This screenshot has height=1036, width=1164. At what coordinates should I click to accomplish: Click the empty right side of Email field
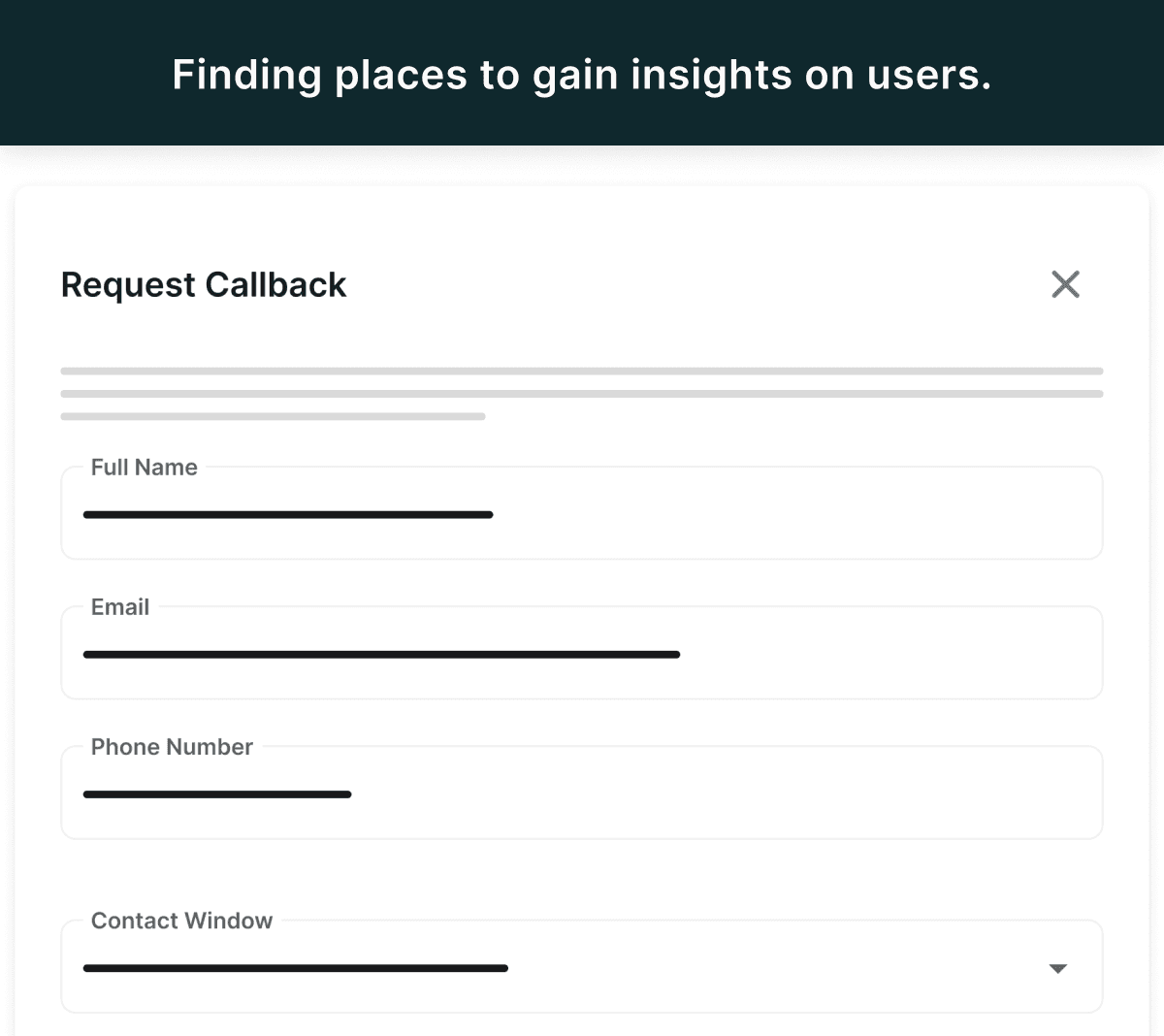(x=921, y=655)
